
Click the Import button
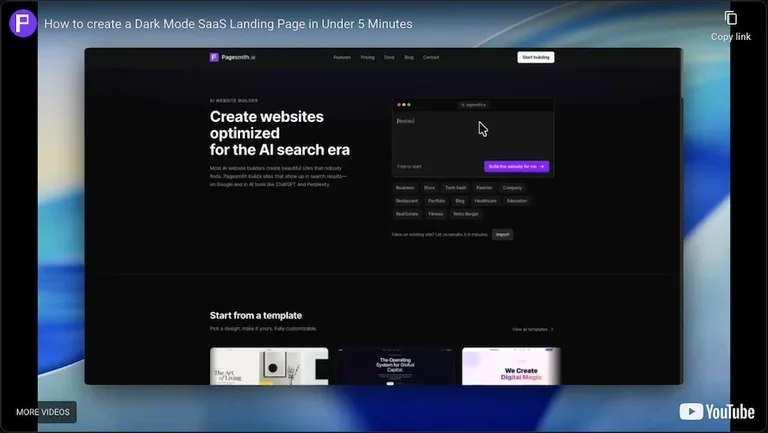503,235
